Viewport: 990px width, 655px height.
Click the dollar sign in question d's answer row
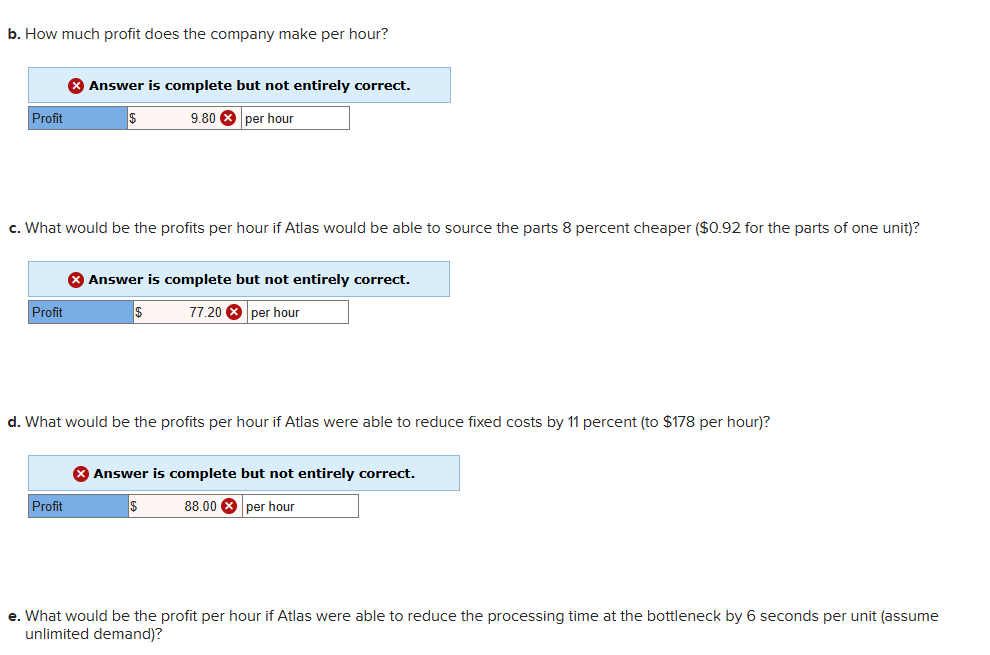(133, 505)
